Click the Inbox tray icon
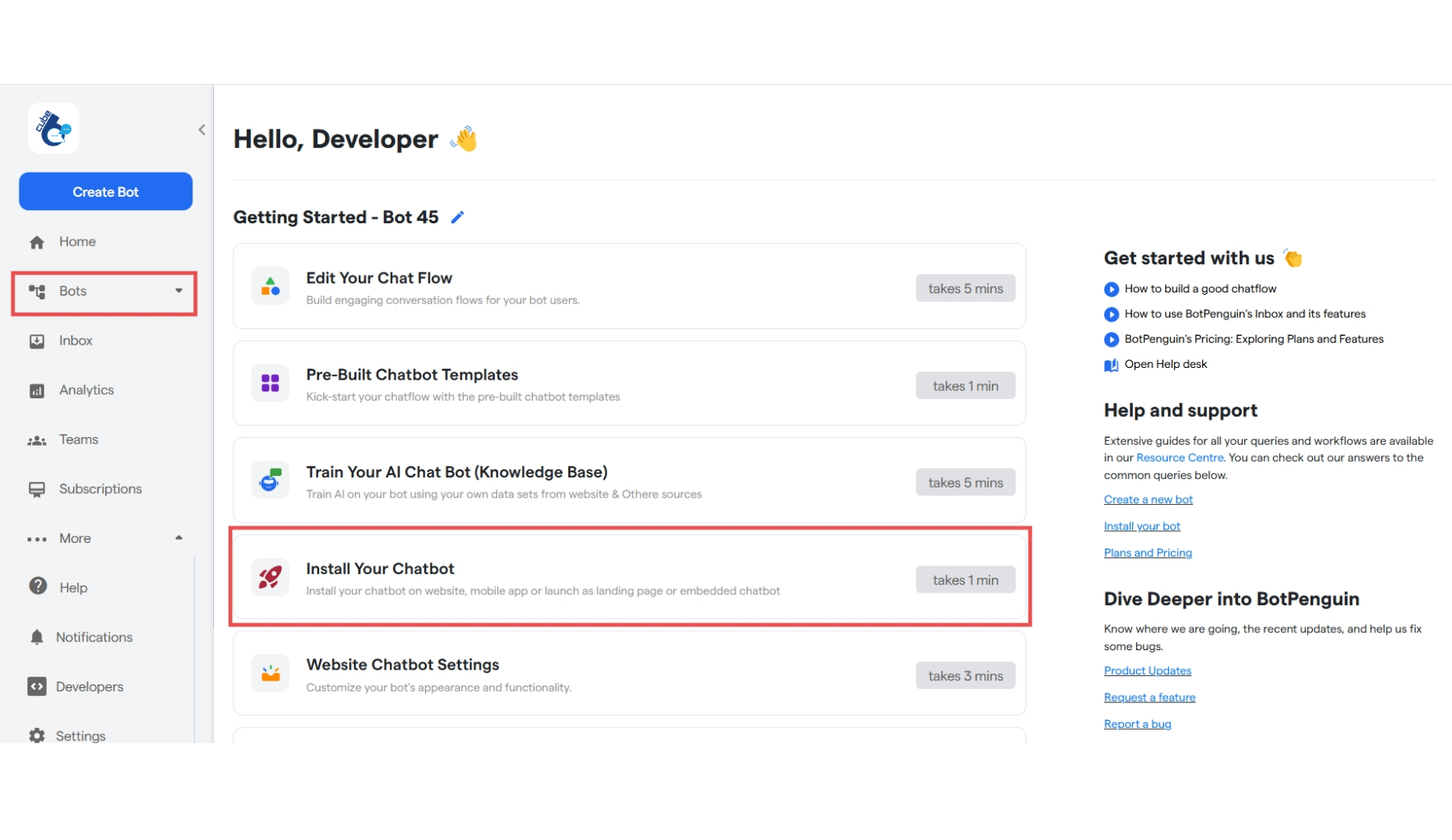The image size is (1452, 840). (37, 341)
